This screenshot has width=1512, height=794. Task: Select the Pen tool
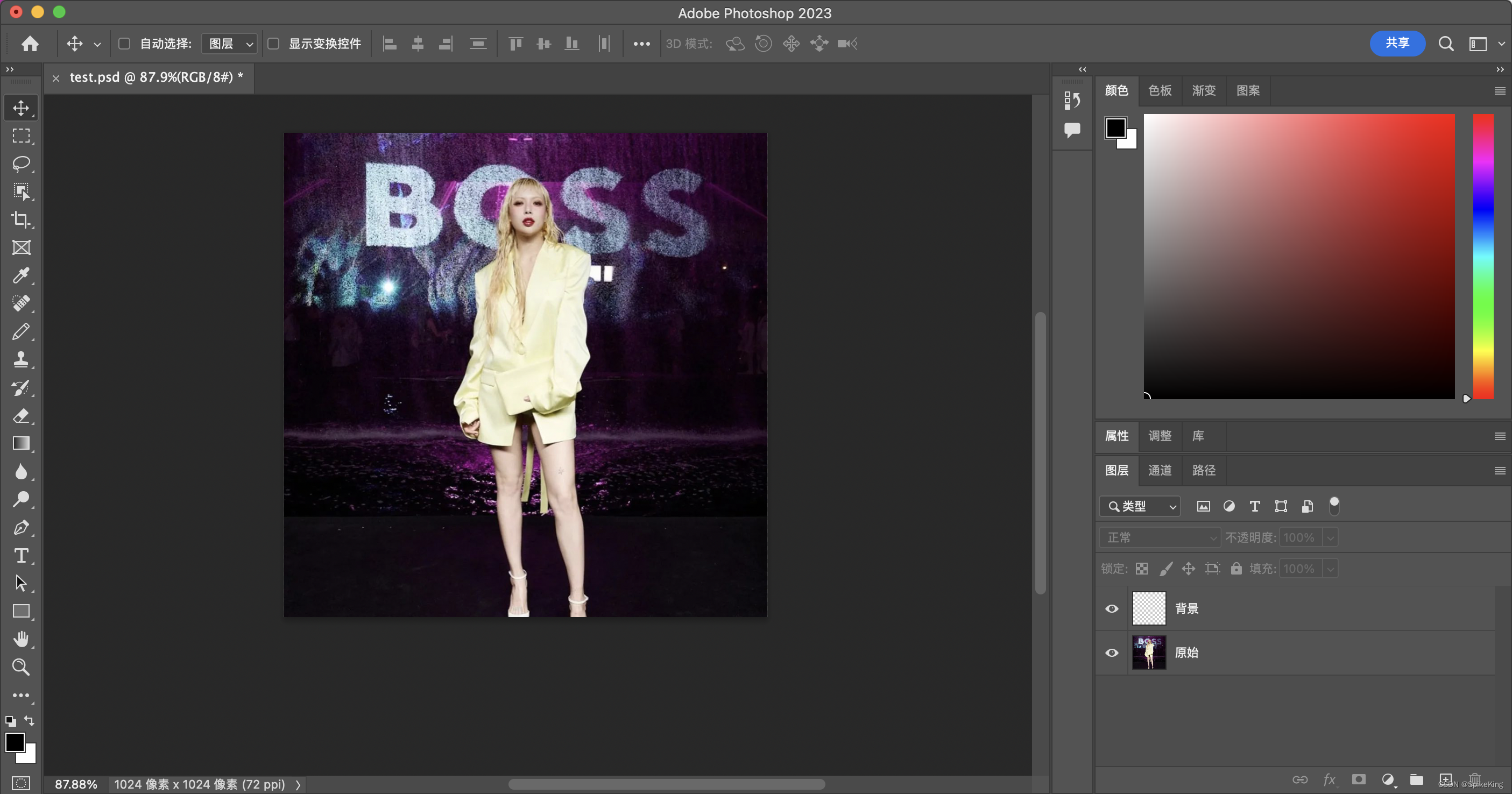pyautogui.click(x=21, y=527)
